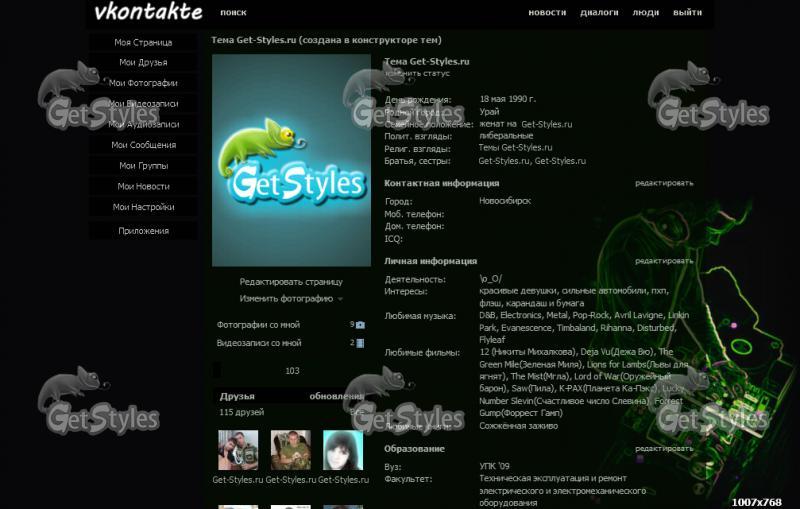Open first friend's thumbnail photo
Viewport: 800px width, 509px height.
tap(238, 450)
